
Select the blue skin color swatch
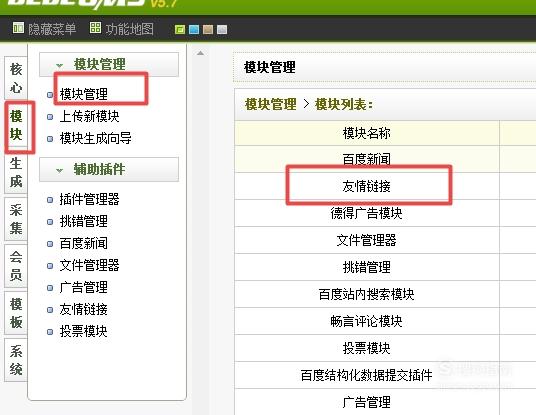click(x=194, y=30)
